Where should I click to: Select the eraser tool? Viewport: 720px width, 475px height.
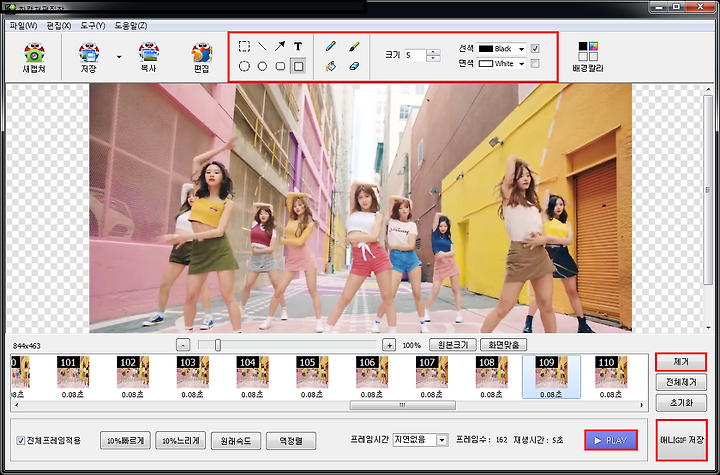354,67
